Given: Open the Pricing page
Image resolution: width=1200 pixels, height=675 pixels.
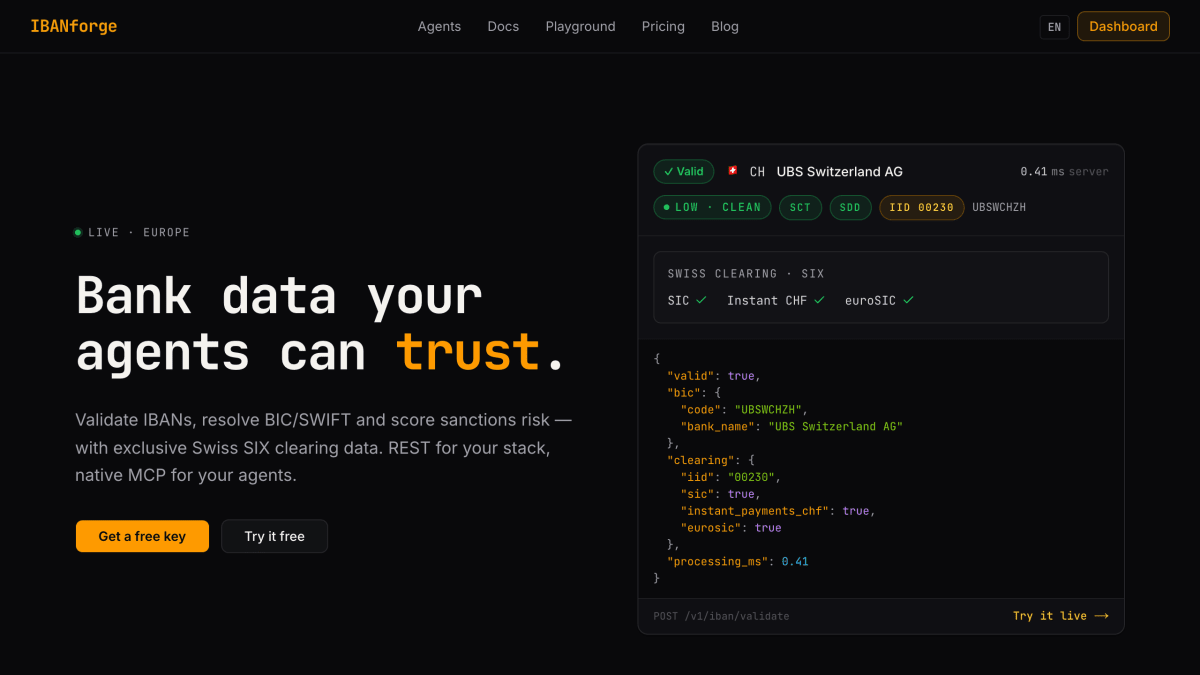Looking at the screenshot, I should [663, 26].
